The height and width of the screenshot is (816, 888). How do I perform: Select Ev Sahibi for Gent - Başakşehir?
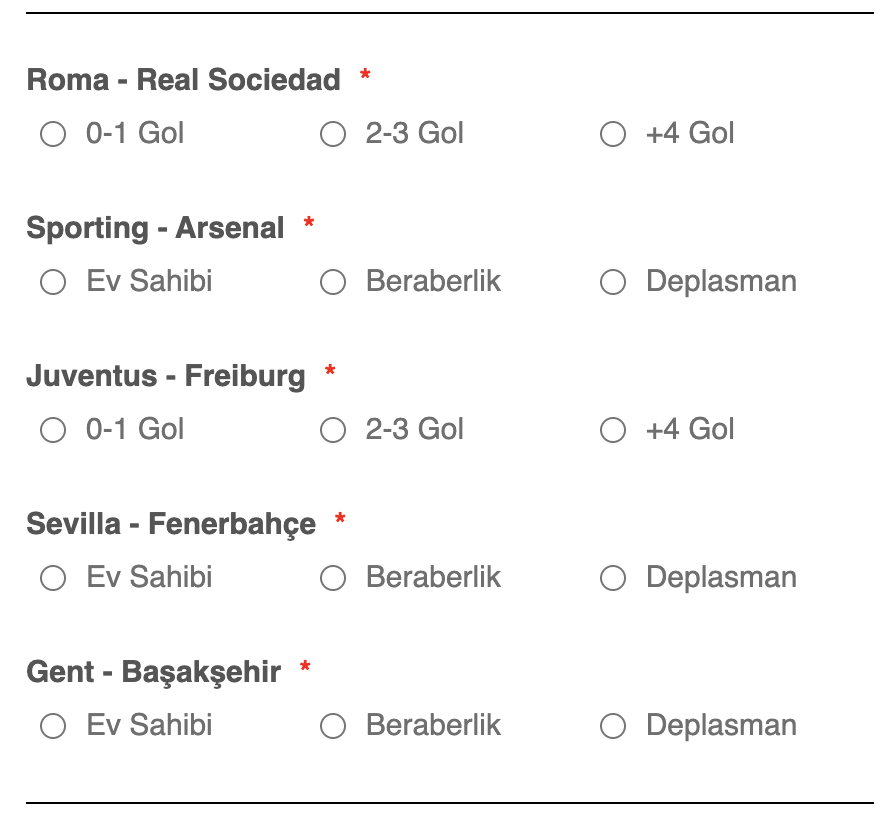point(53,726)
